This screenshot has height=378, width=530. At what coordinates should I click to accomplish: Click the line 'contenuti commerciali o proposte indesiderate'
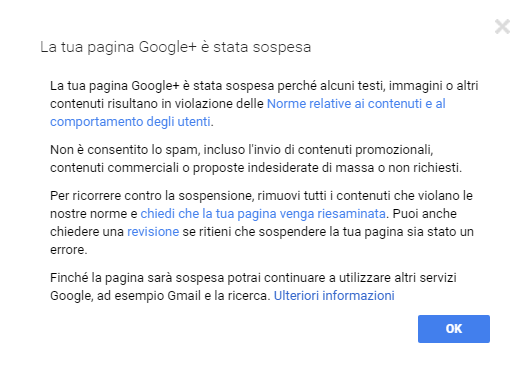click(x=256, y=168)
